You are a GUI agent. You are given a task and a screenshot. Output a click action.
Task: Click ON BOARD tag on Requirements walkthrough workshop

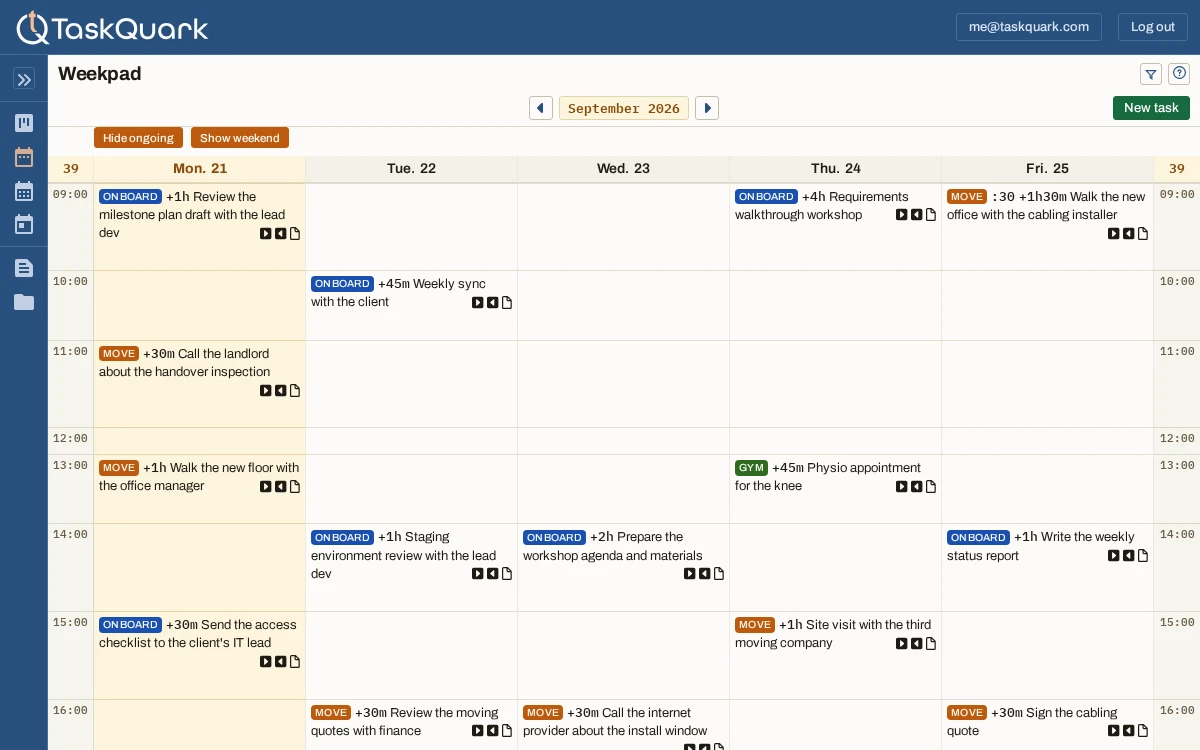pos(766,197)
